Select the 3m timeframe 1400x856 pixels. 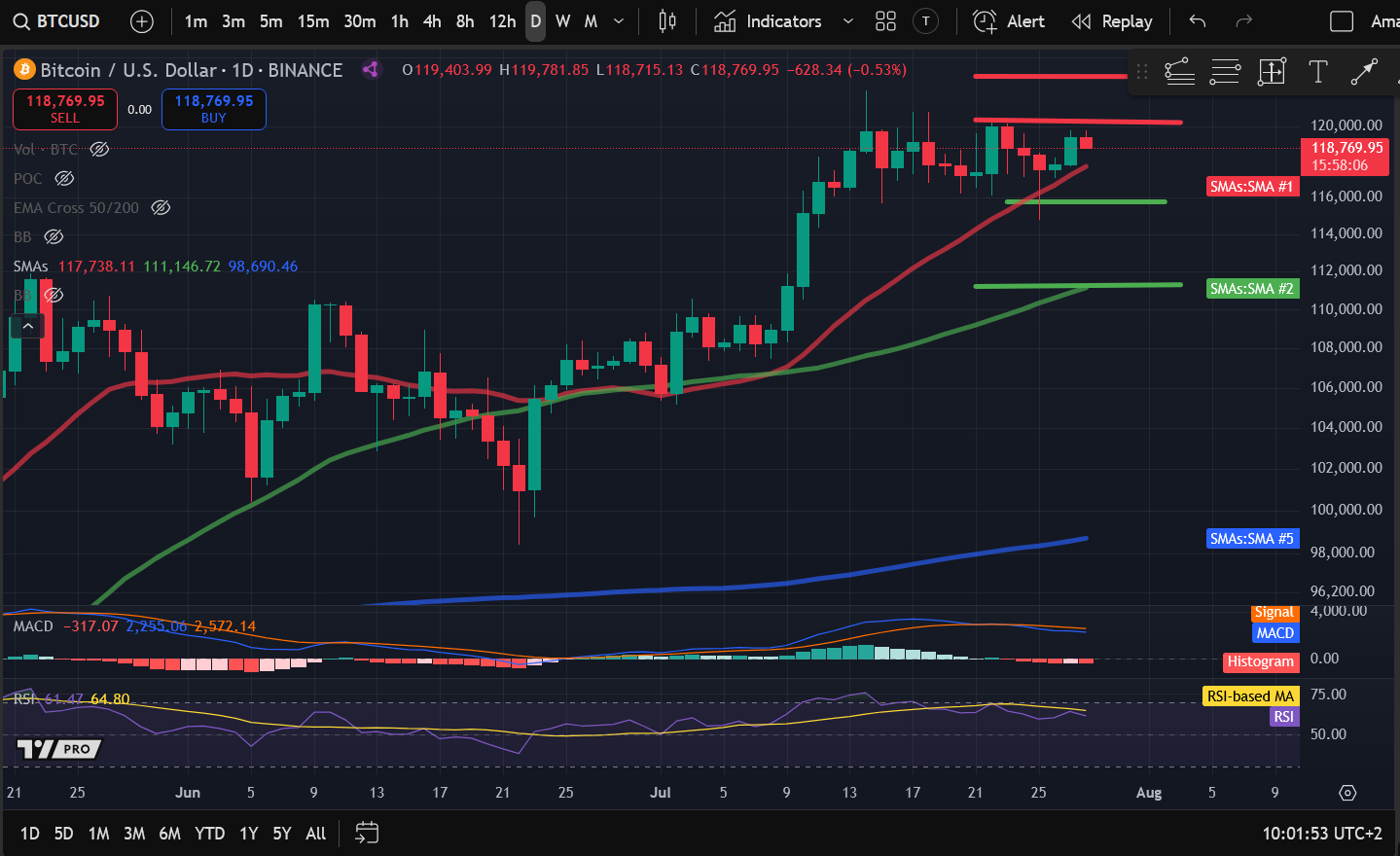[x=233, y=21]
